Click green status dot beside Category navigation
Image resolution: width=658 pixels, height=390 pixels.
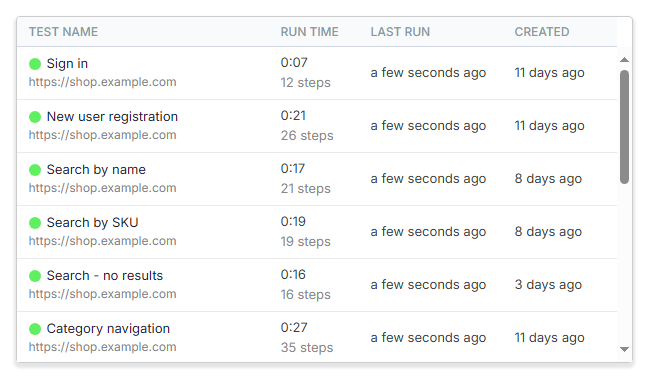[35, 329]
